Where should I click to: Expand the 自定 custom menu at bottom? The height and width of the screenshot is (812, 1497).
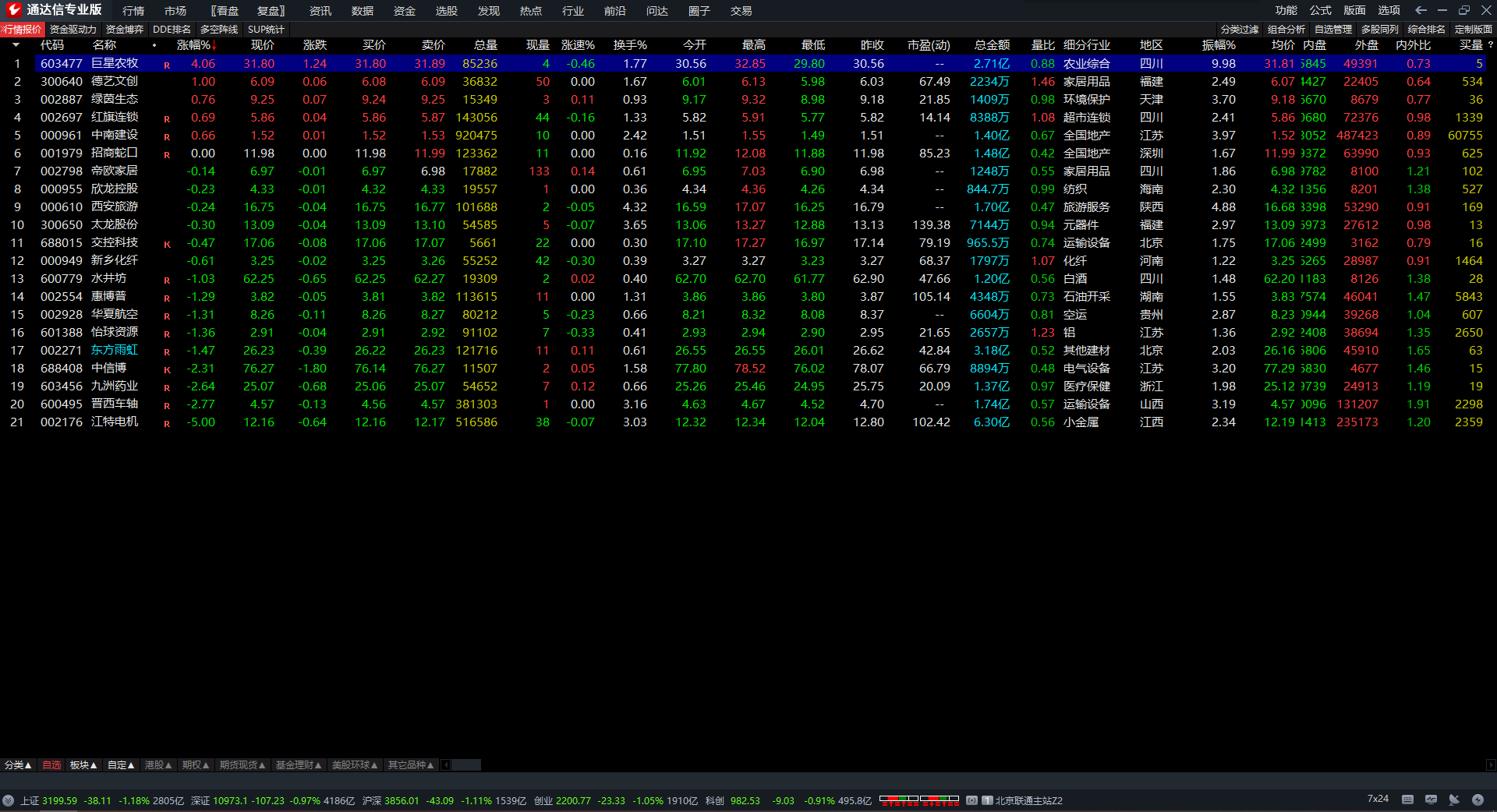[x=121, y=765]
